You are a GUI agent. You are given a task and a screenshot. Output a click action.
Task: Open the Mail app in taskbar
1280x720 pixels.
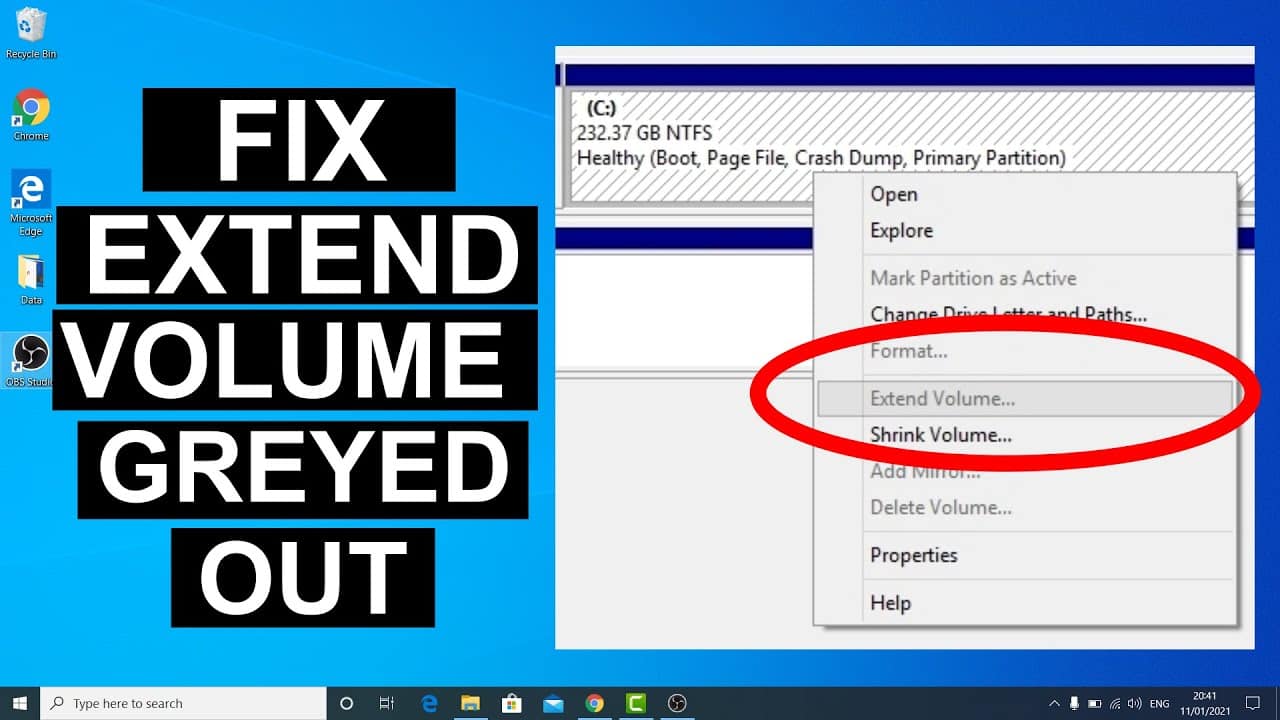(x=553, y=703)
